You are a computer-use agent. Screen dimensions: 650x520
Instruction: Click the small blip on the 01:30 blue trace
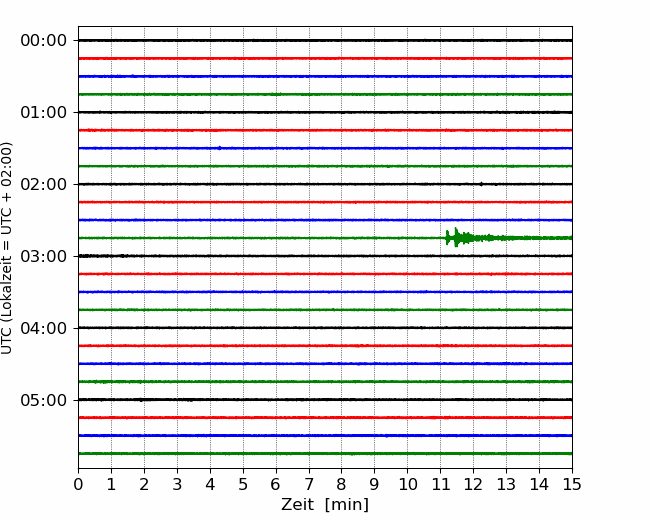pyautogui.click(x=219, y=148)
